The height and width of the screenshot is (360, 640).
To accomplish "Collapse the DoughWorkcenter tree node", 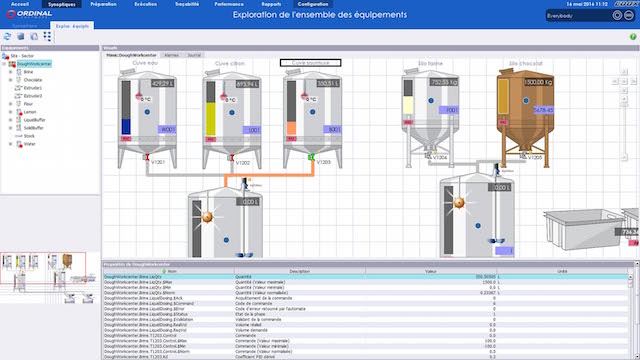I will coord(4,64).
